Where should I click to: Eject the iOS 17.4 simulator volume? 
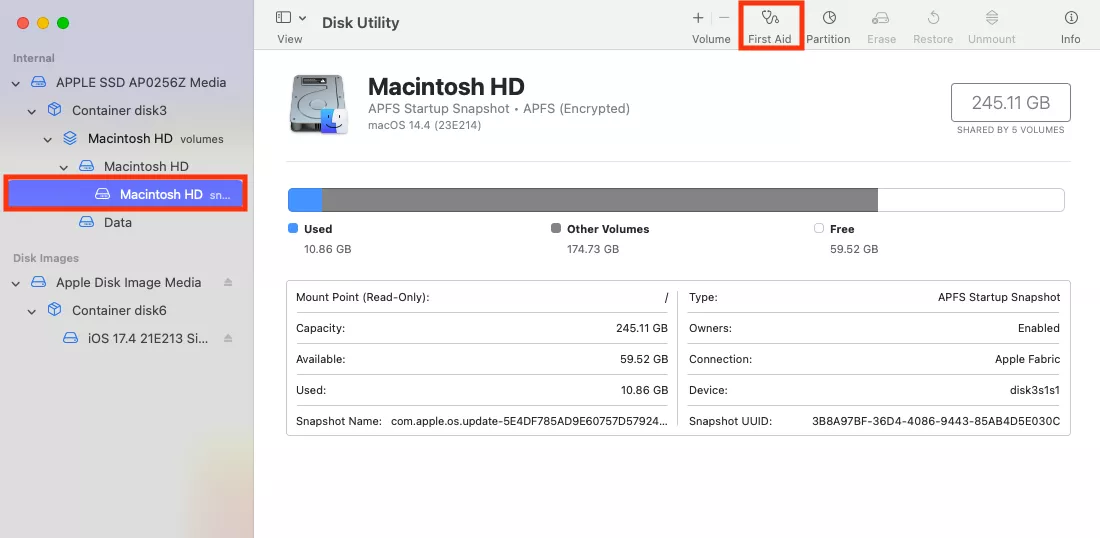coord(228,339)
